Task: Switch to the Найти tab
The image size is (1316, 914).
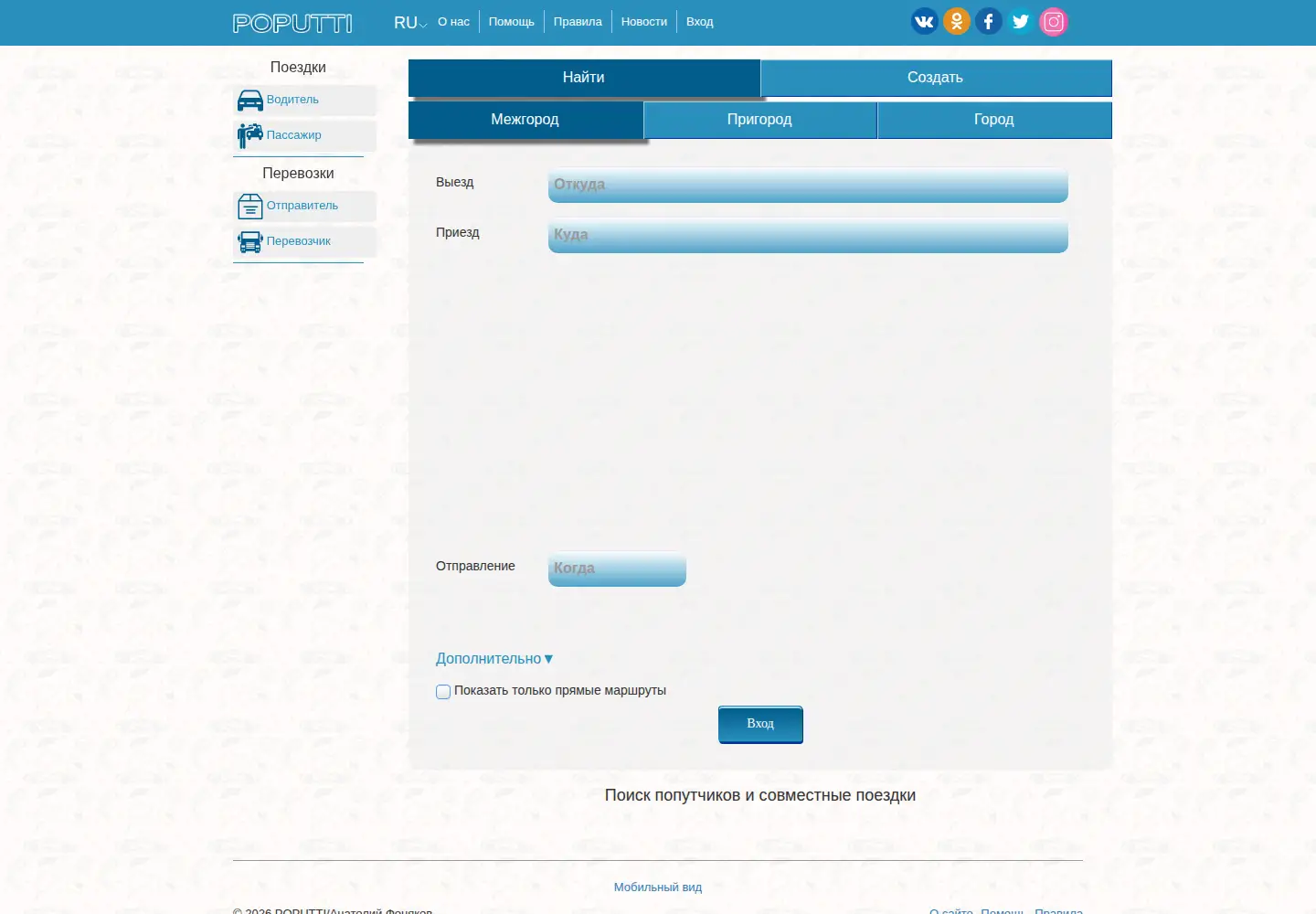Action: coord(584,78)
